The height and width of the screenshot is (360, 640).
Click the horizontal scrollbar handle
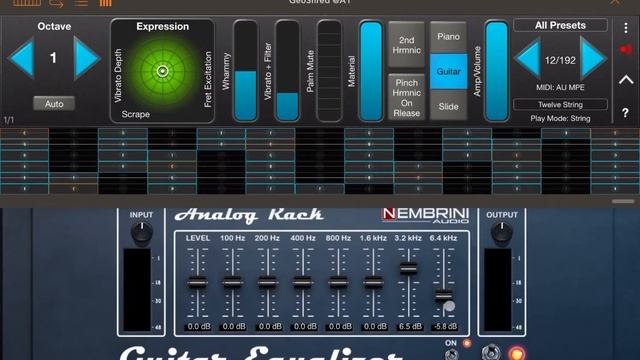tap(622, 201)
